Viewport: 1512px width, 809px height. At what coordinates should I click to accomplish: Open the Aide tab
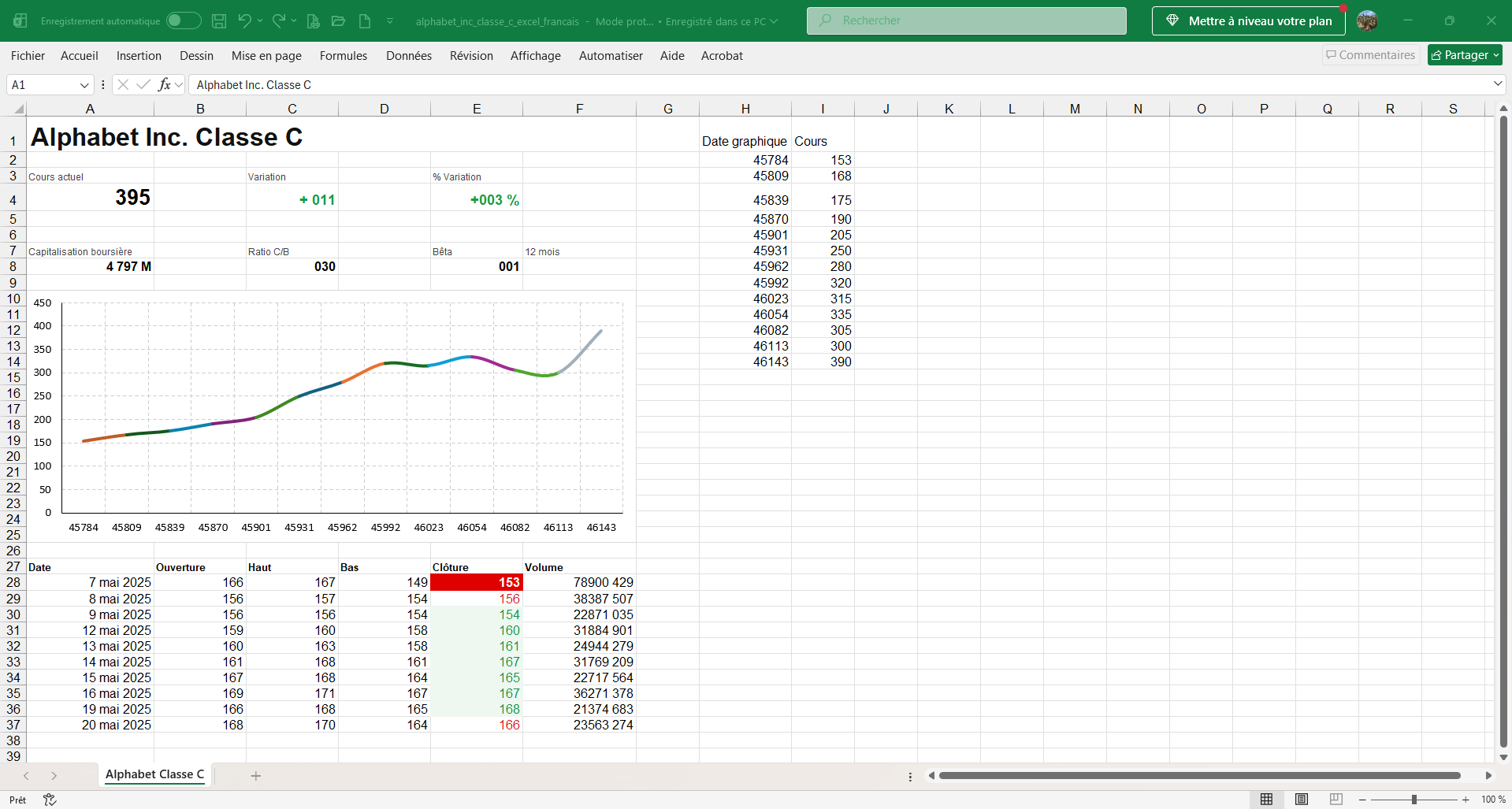[x=672, y=56]
